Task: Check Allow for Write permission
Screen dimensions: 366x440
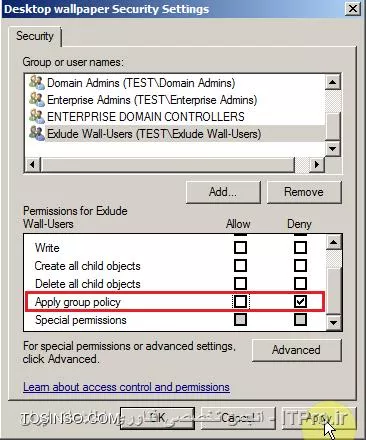Action: [x=240, y=248]
